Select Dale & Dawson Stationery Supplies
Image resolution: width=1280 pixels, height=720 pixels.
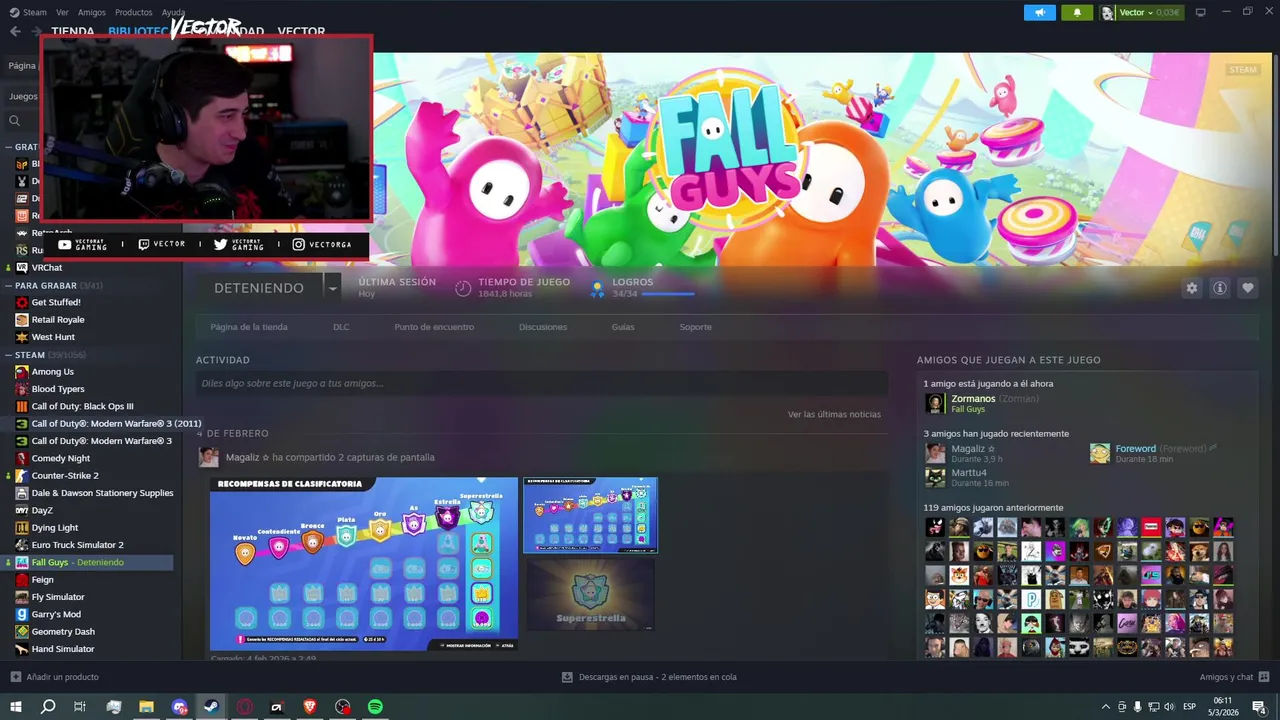point(102,493)
